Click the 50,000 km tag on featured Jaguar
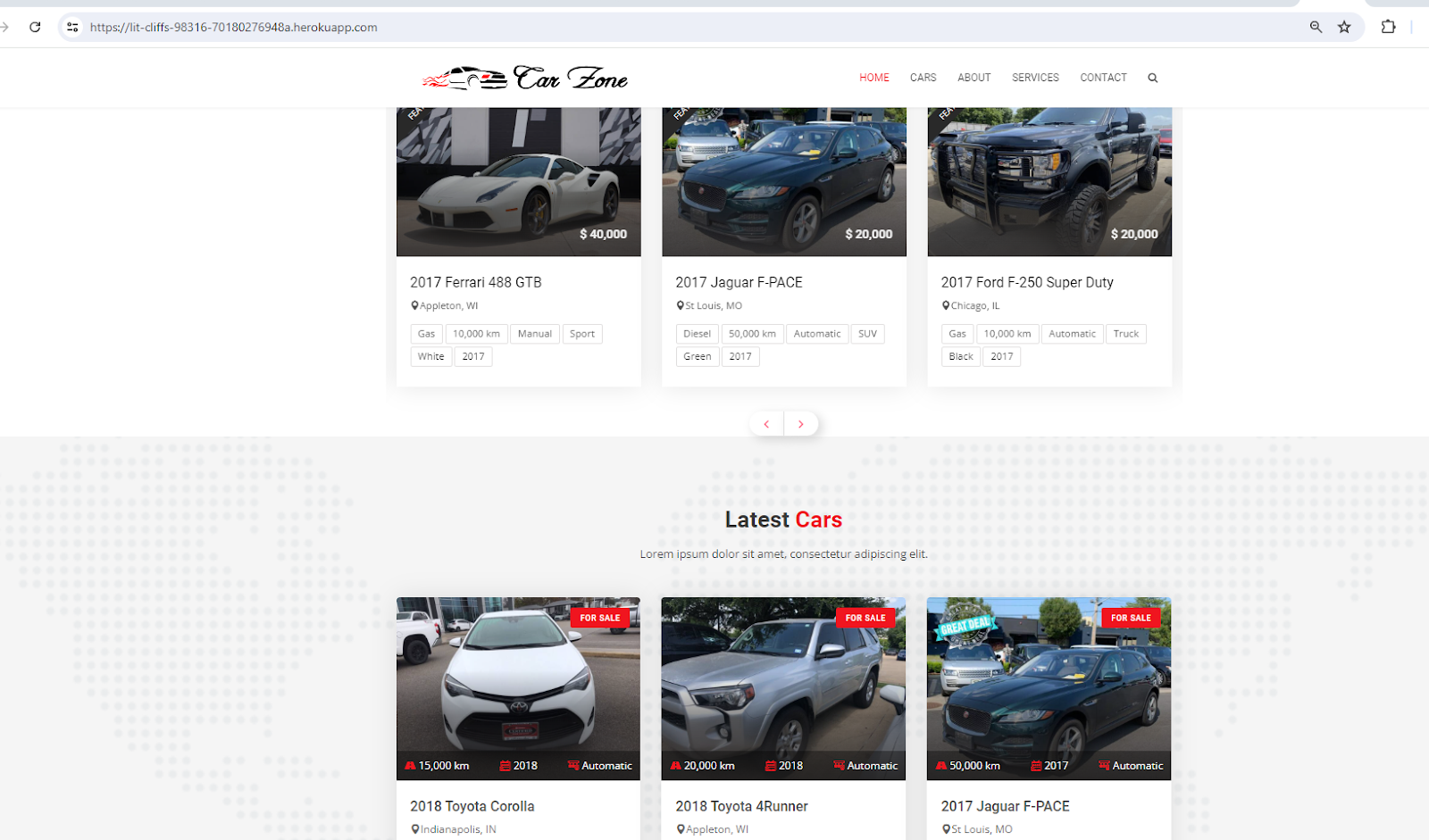This screenshot has width=1429, height=840. [752, 334]
